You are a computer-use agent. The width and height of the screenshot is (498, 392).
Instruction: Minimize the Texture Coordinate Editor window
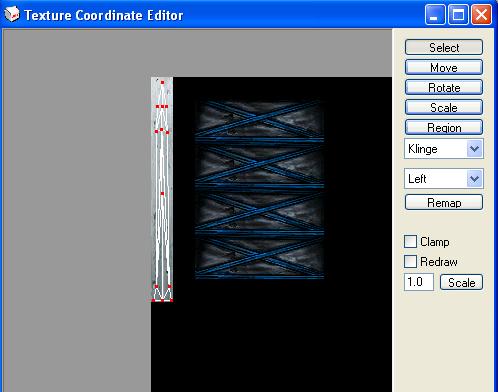coord(435,15)
